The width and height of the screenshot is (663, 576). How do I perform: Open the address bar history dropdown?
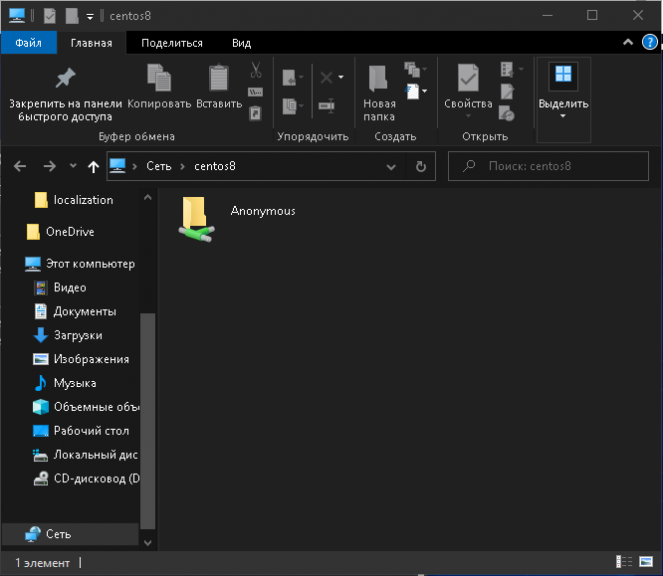(391, 167)
